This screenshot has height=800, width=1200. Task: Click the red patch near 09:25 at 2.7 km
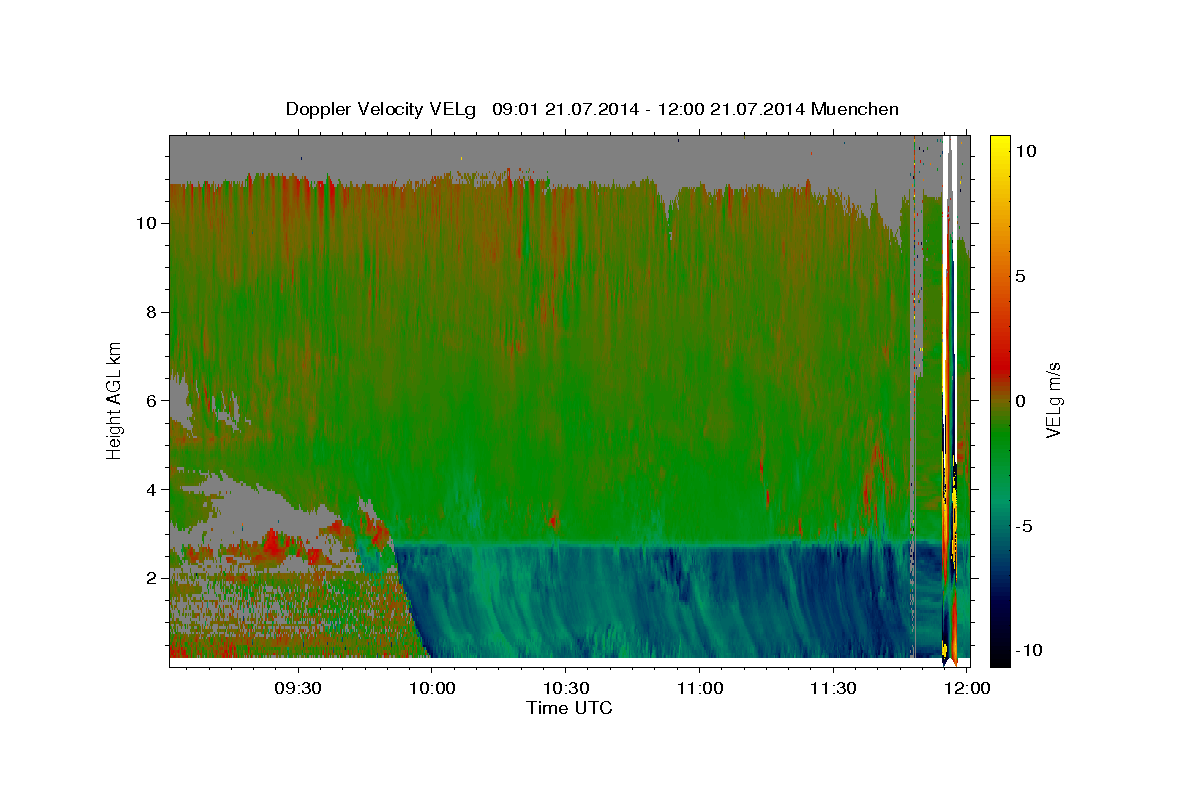272,545
